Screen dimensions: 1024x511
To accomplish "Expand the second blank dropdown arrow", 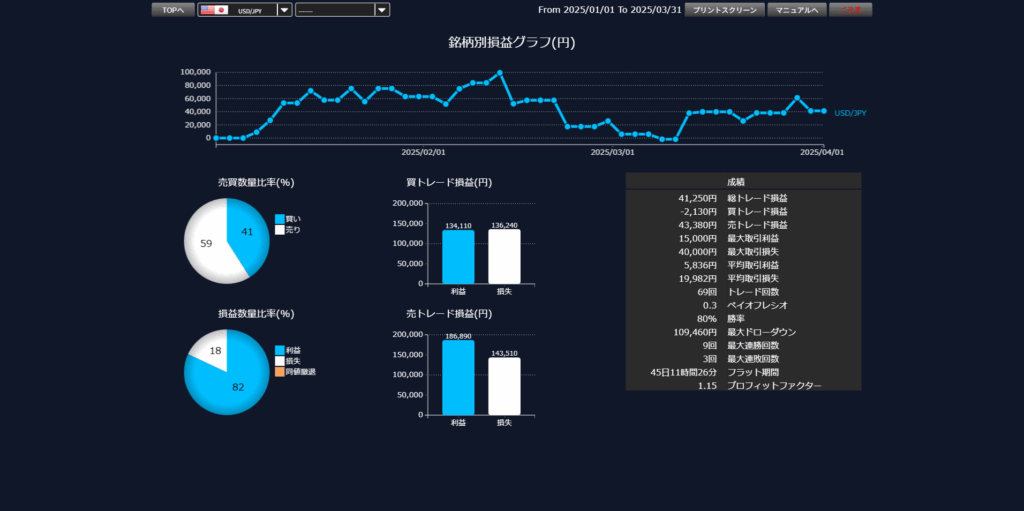I will point(382,10).
